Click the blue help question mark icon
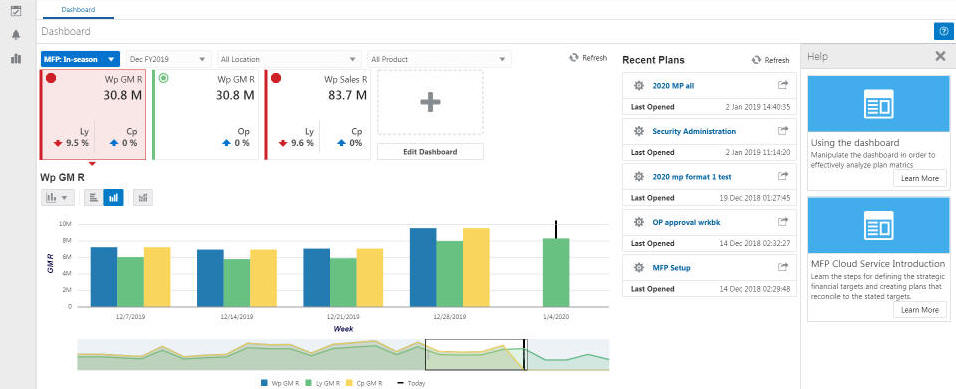 [943, 31]
